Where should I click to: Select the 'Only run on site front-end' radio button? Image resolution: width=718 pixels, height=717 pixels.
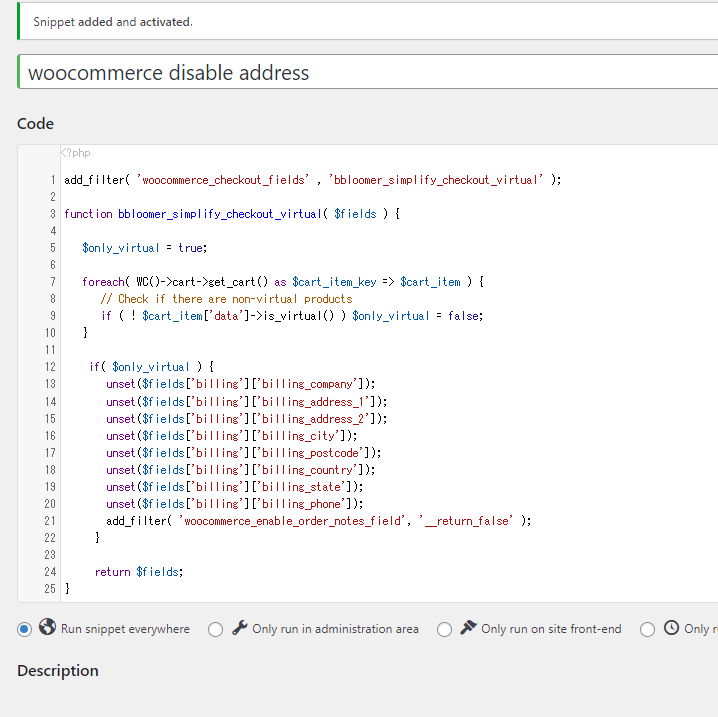point(444,629)
